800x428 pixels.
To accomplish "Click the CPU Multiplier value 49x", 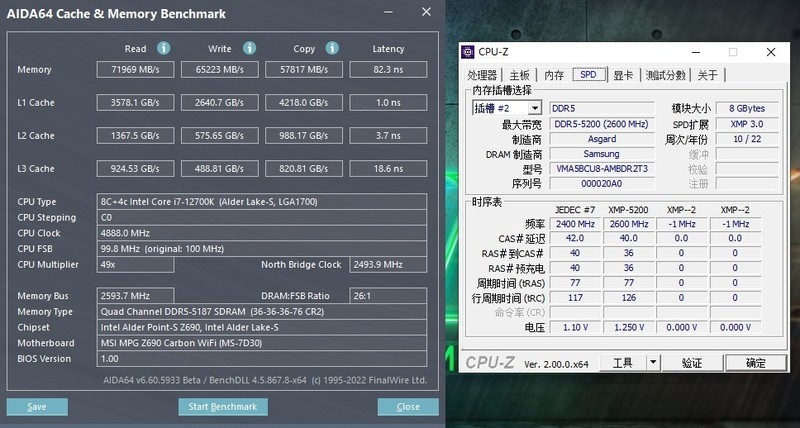I will tap(135, 265).
